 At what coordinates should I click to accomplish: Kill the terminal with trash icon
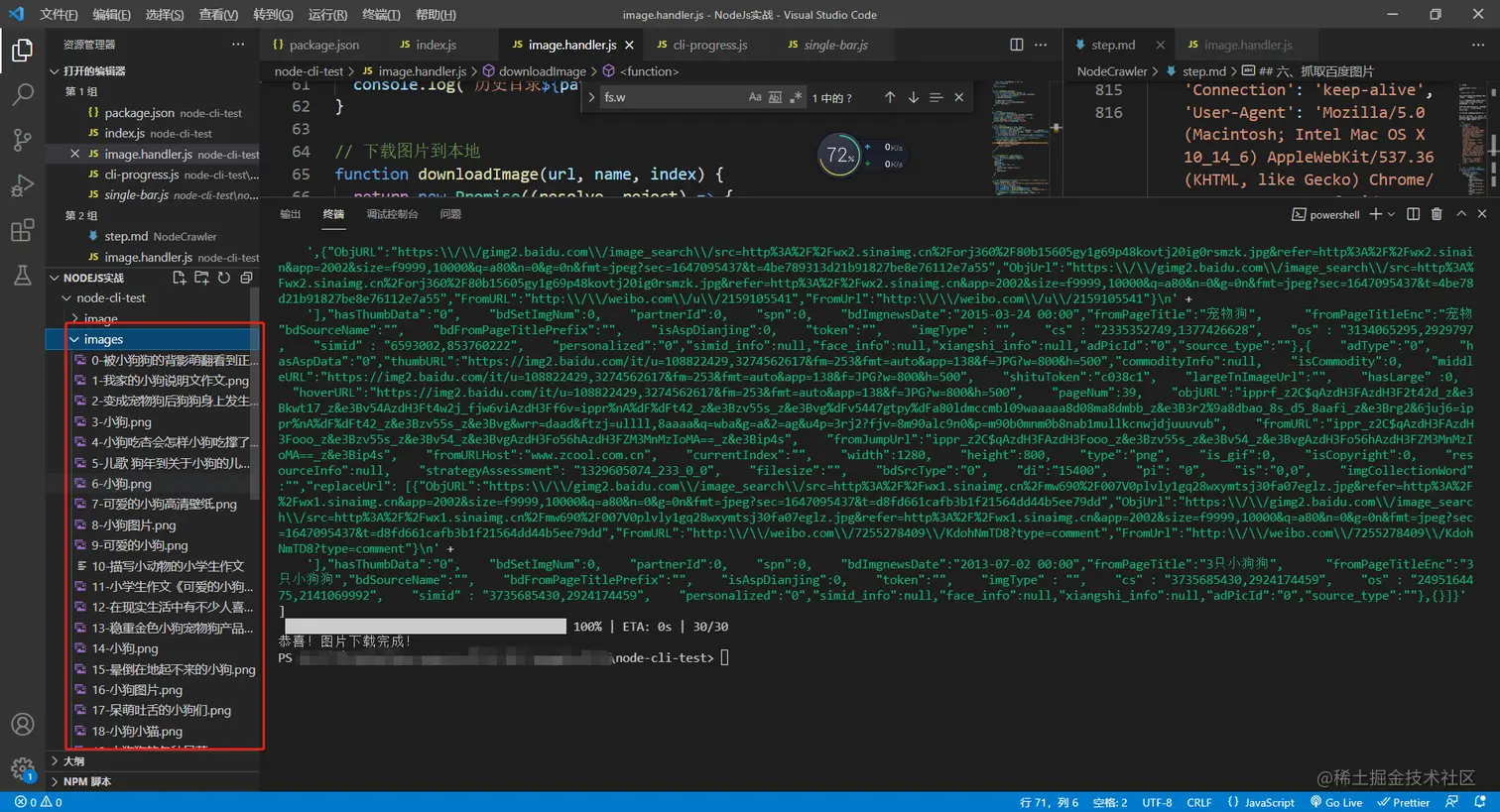(x=1437, y=214)
